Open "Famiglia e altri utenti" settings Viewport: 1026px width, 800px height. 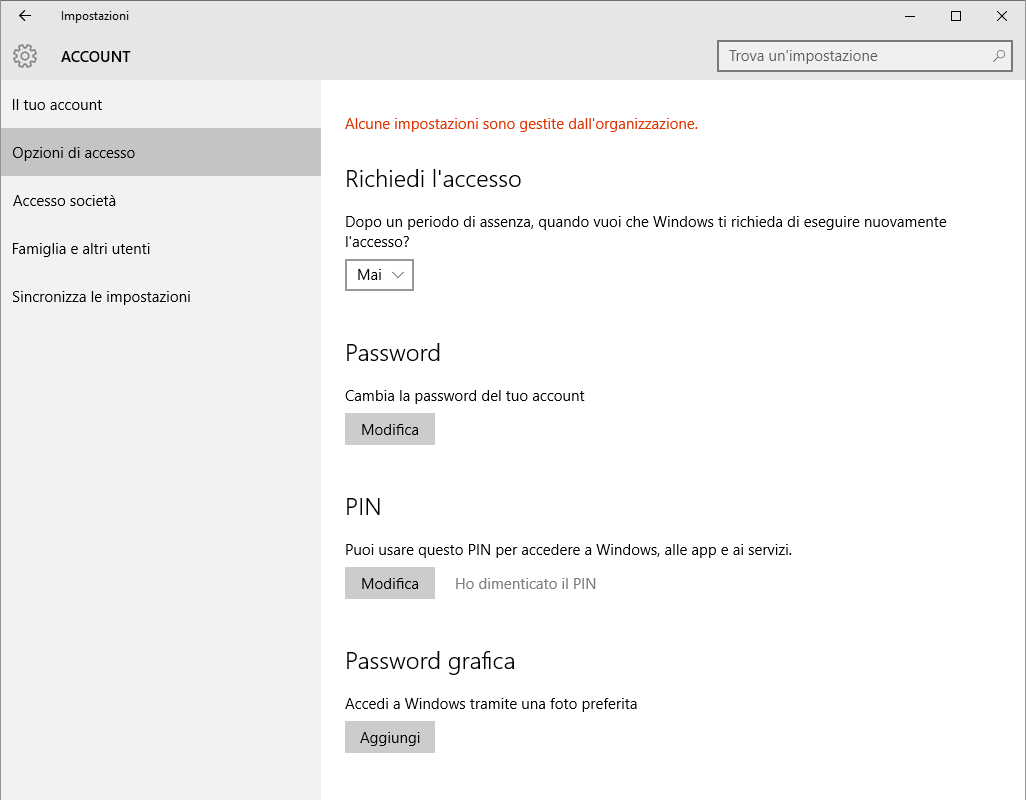(81, 249)
